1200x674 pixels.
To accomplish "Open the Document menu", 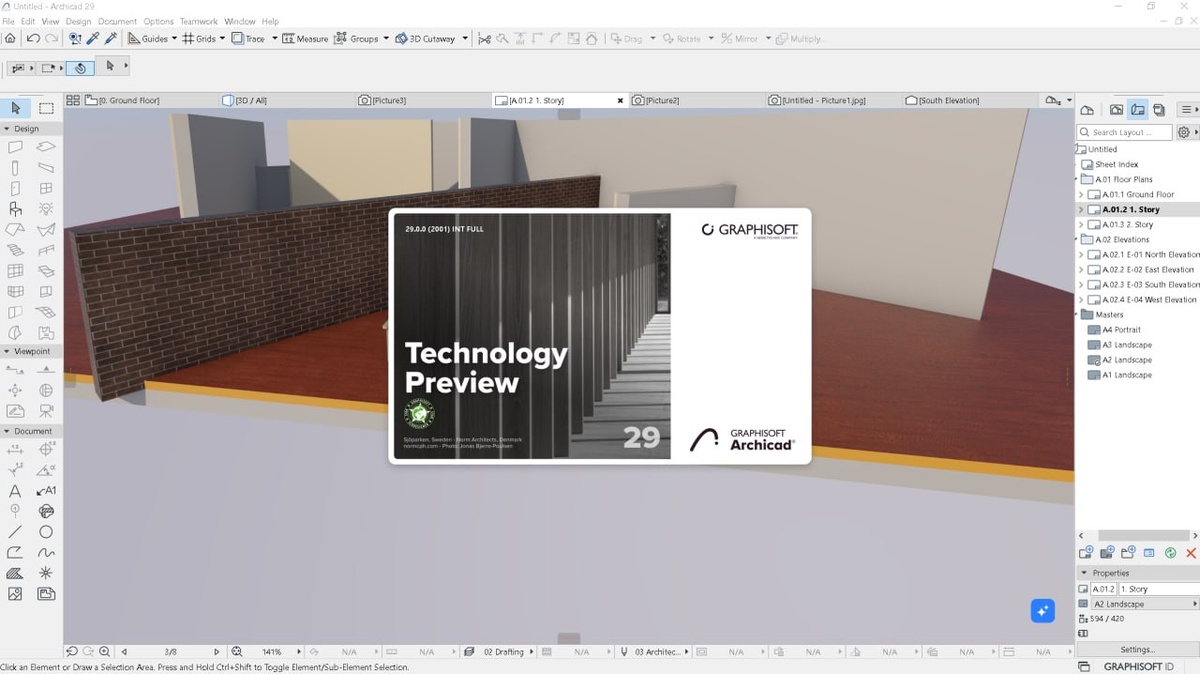I will pyautogui.click(x=117, y=21).
